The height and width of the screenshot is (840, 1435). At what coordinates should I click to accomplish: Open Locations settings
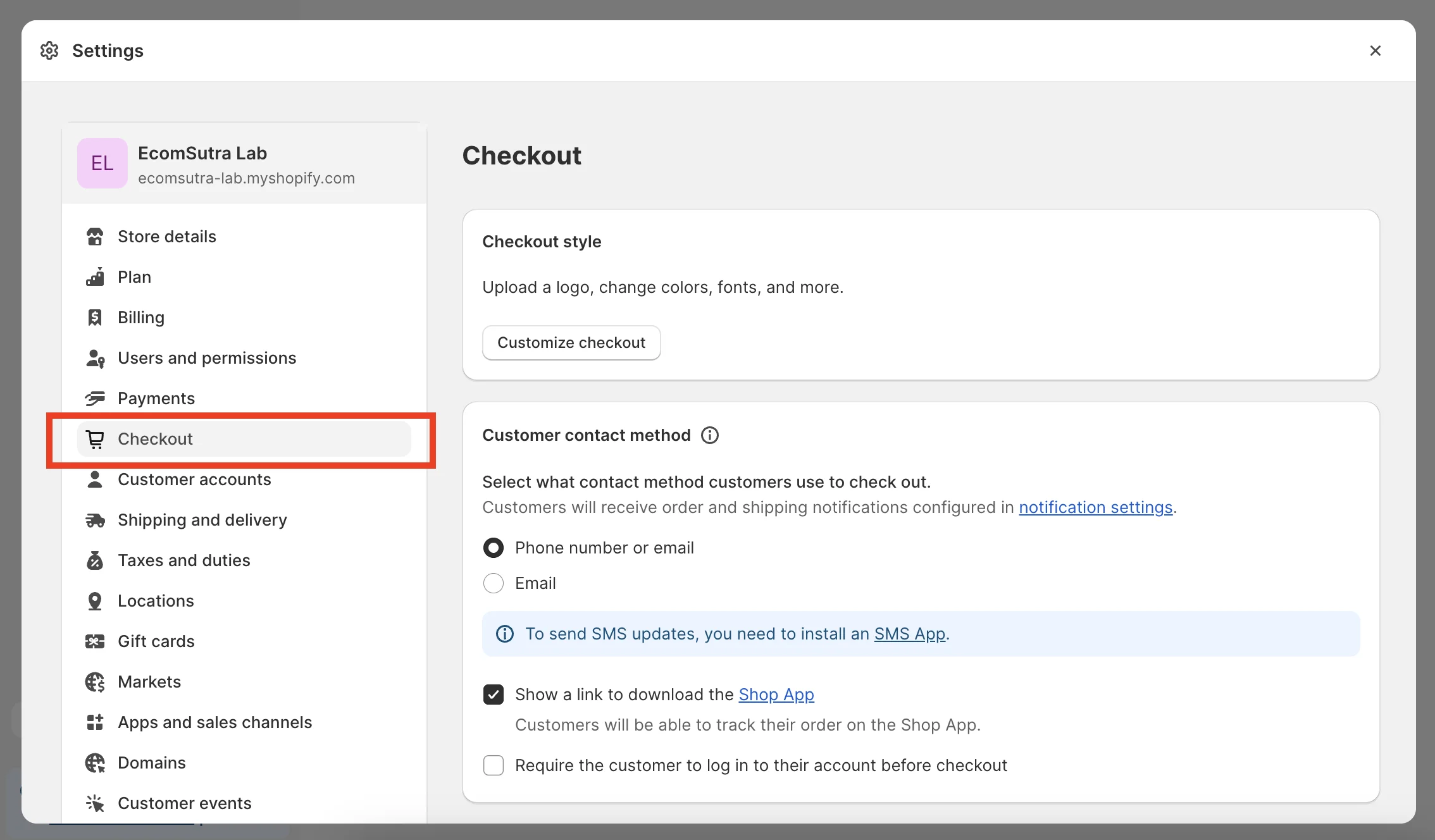tap(244, 601)
